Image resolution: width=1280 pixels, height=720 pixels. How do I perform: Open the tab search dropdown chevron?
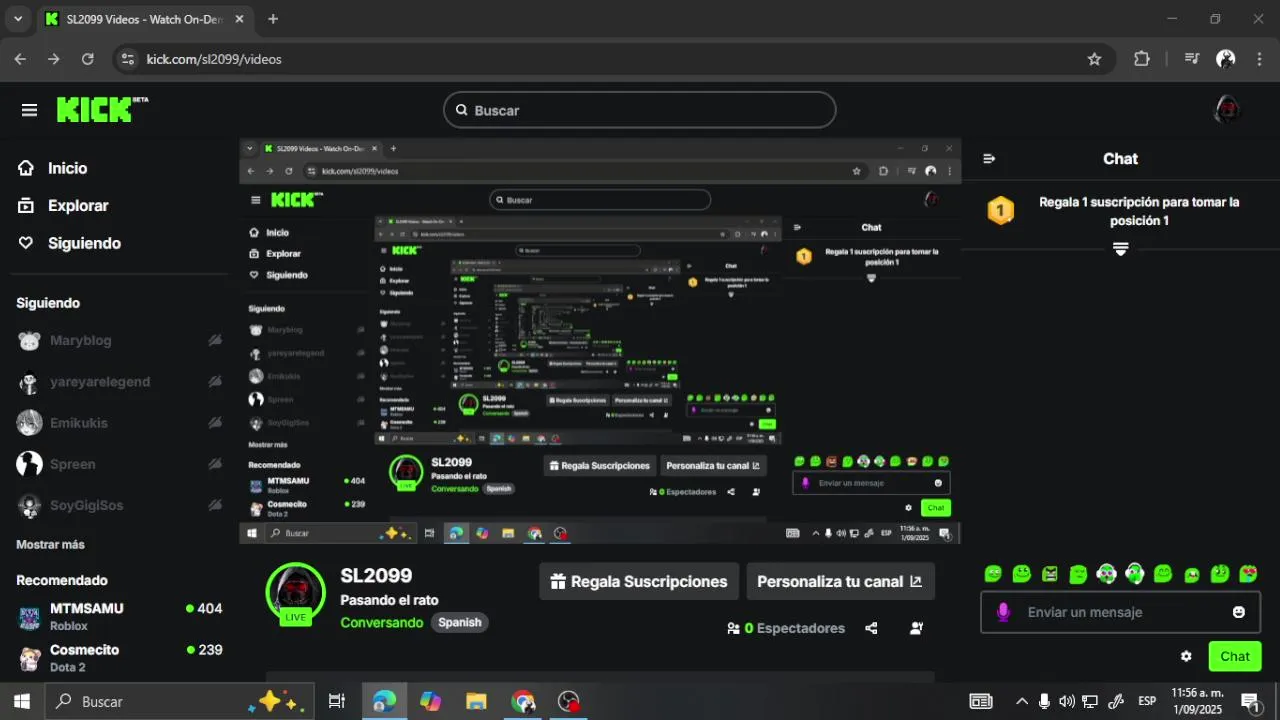pyautogui.click(x=17, y=19)
